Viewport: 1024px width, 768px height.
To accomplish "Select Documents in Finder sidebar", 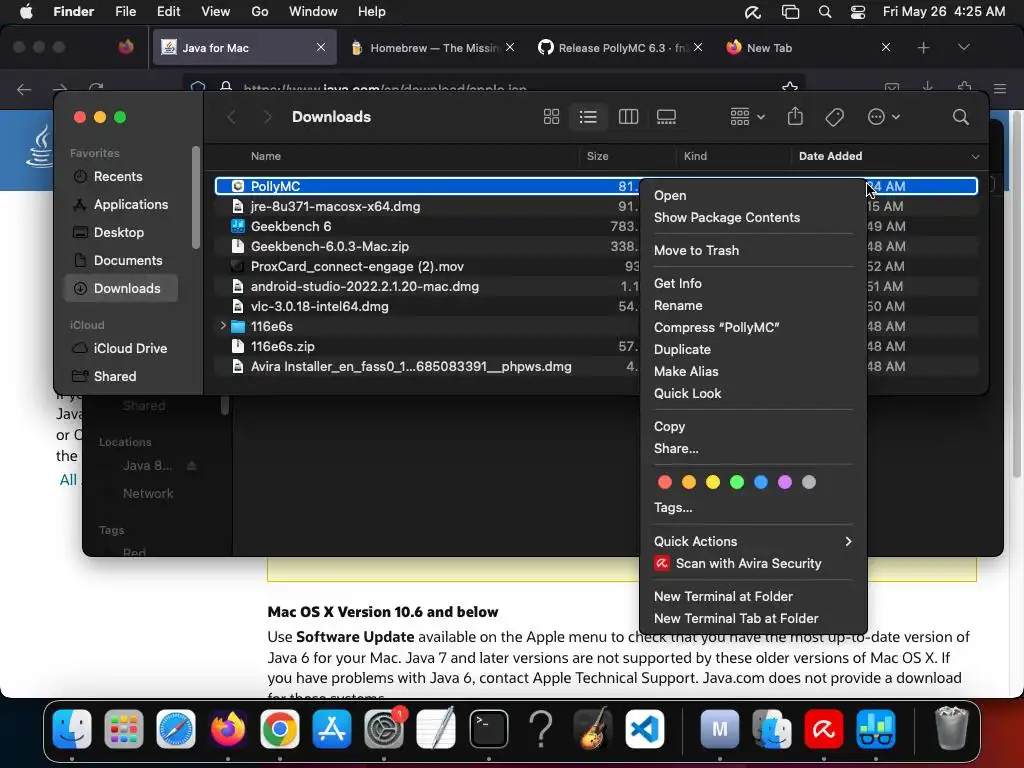I will 127,261.
